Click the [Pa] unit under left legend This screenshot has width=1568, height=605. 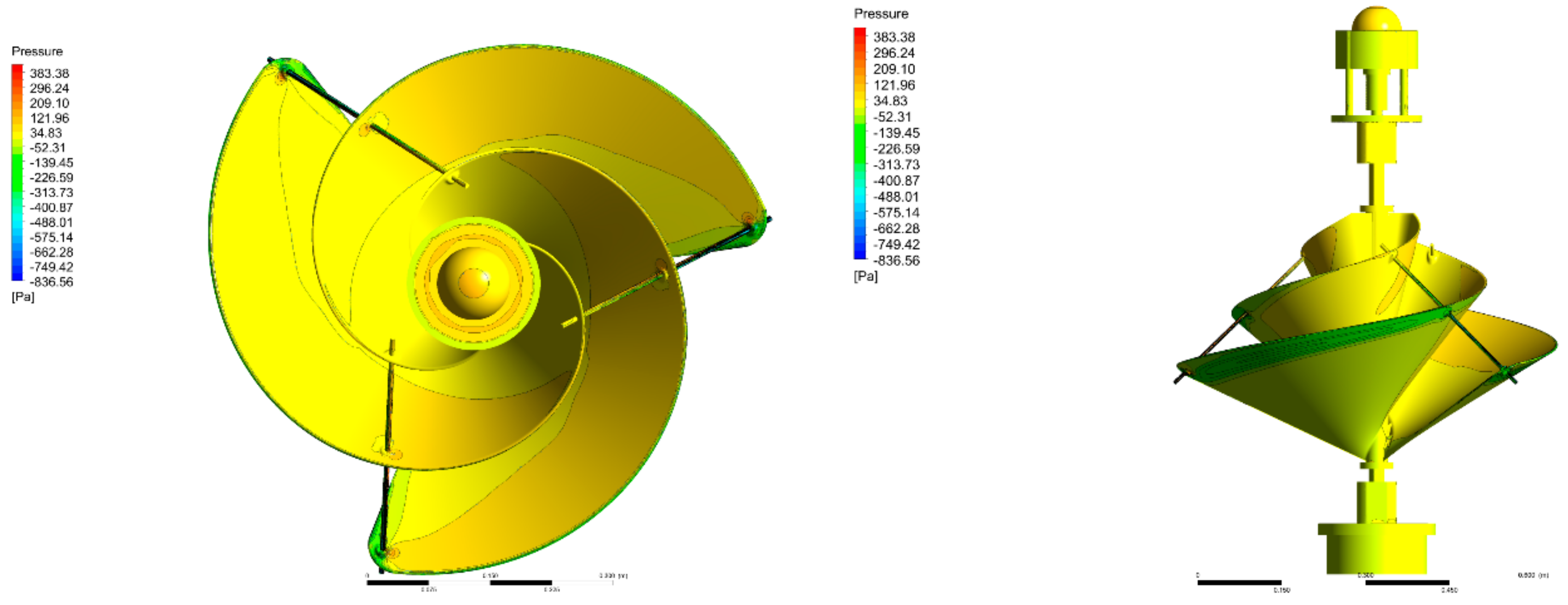pyautogui.click(x=23, y=297)
